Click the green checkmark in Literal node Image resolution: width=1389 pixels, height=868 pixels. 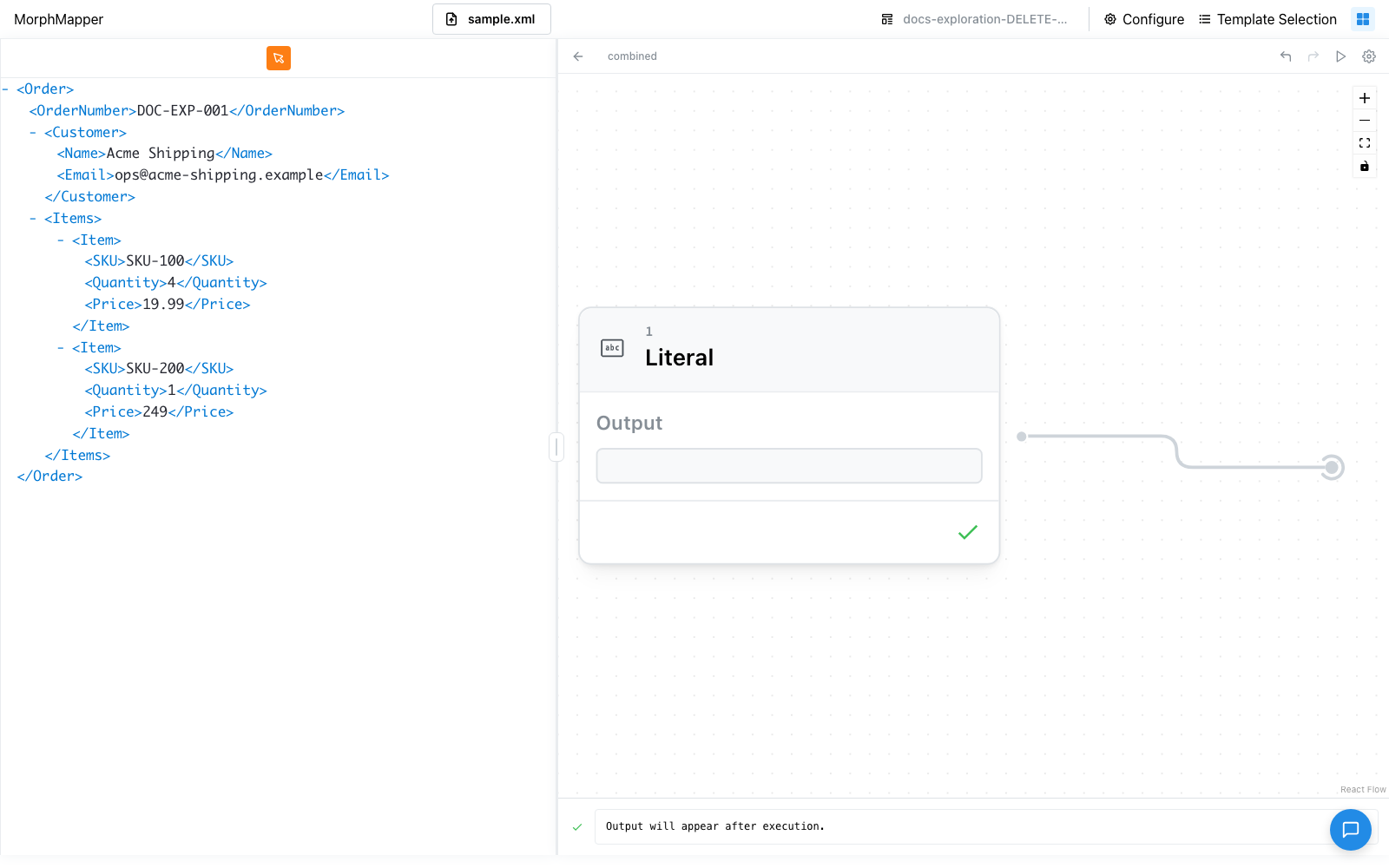point(968,532)
